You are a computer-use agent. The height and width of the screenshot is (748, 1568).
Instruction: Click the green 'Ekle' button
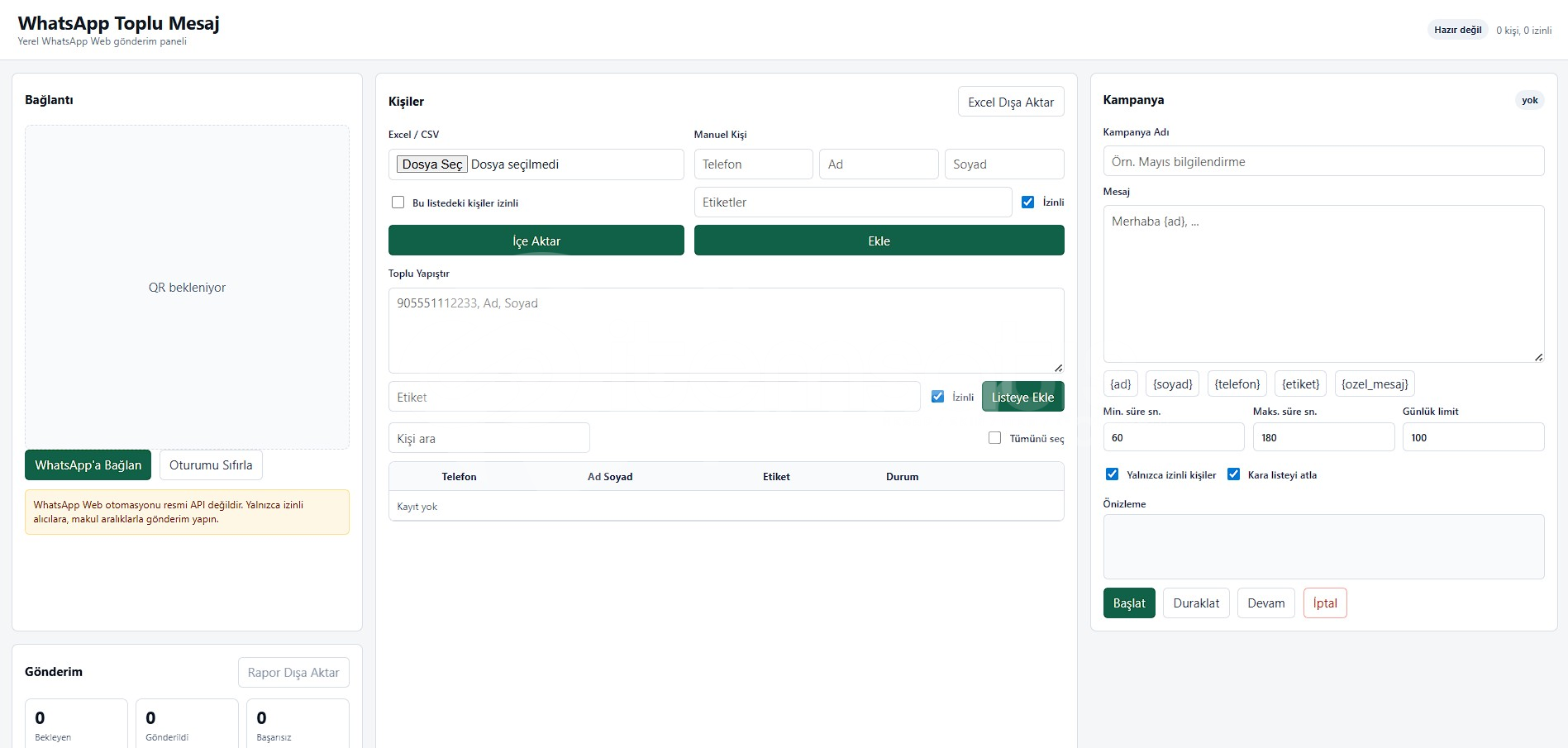[879, 241]
